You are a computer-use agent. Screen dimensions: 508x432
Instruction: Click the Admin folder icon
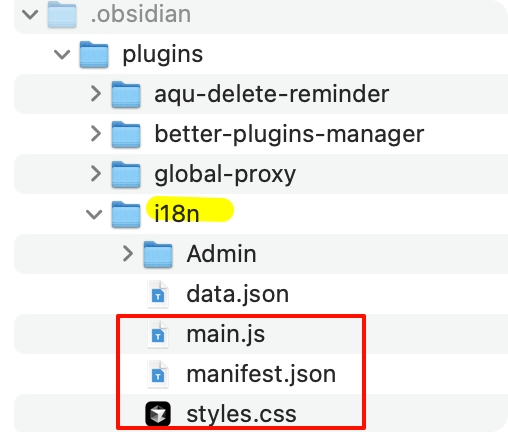pos(158,254)
